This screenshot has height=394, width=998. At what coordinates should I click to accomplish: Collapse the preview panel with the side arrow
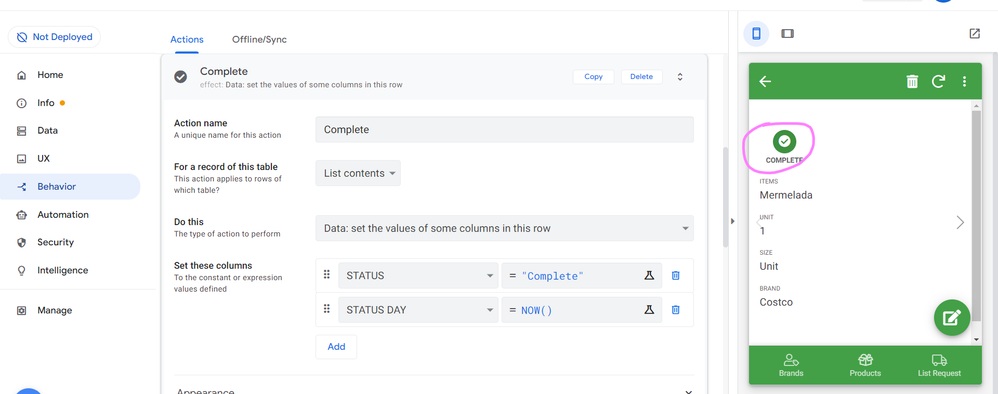coord(732,221)
